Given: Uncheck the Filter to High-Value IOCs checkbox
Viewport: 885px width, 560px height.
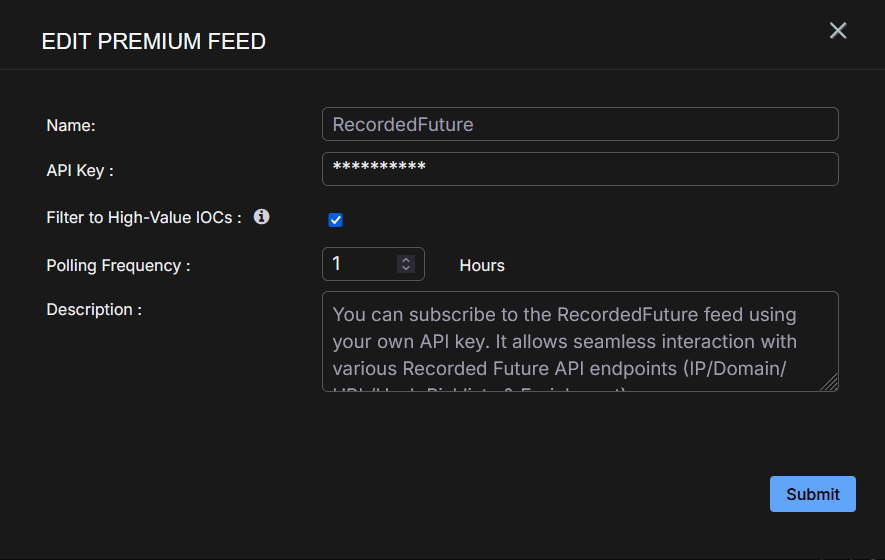Looking at the screenshot, I should point(336,220).
